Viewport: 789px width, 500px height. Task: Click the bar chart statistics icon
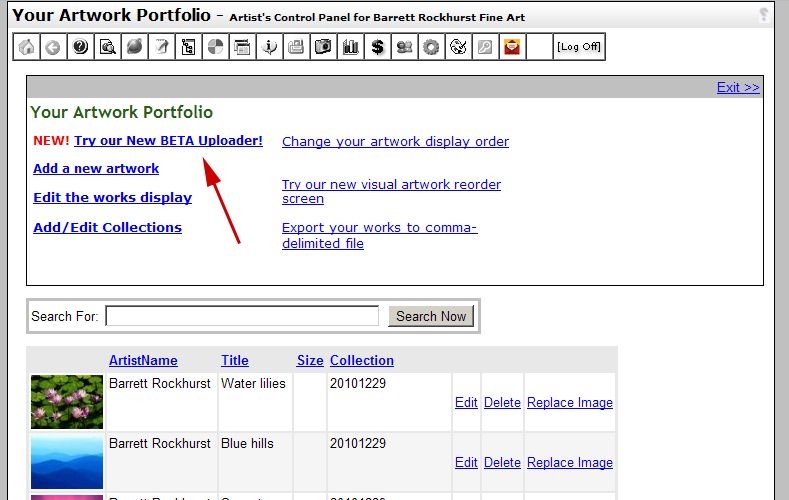(351, 47)
